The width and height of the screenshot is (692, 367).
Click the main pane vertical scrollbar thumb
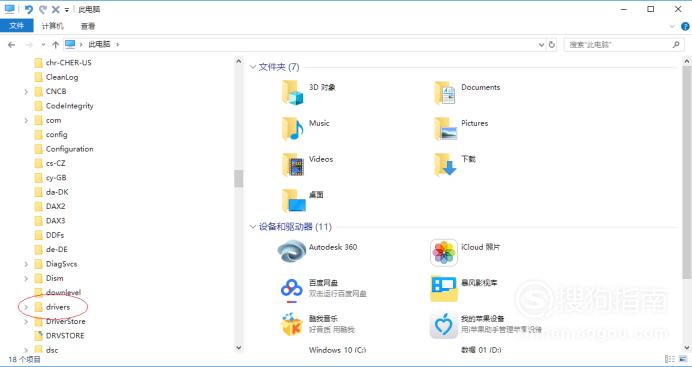(687, 172)
